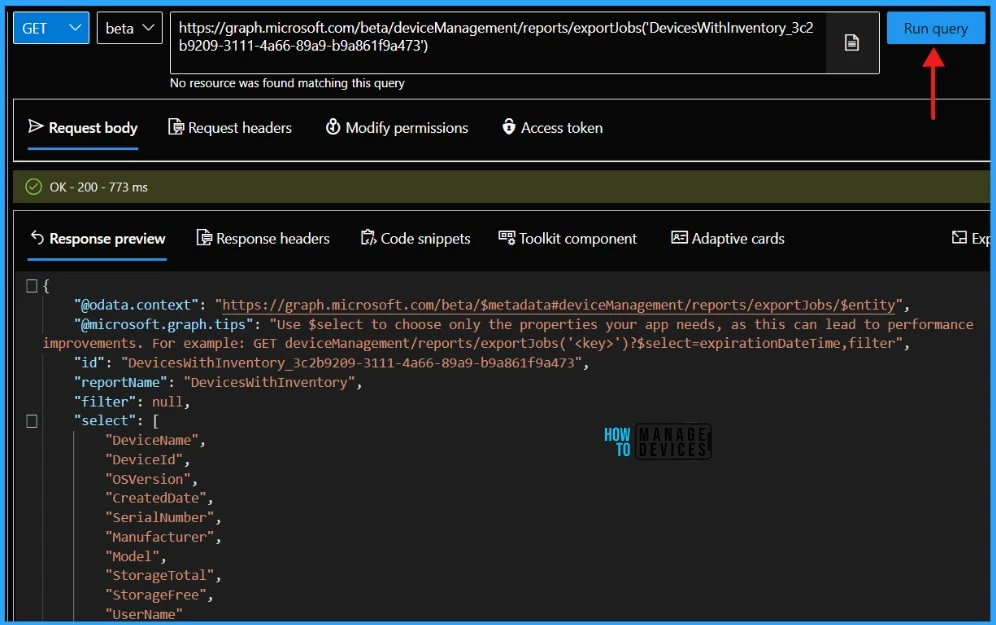Collapse the "select" array

tap(32, 421)
